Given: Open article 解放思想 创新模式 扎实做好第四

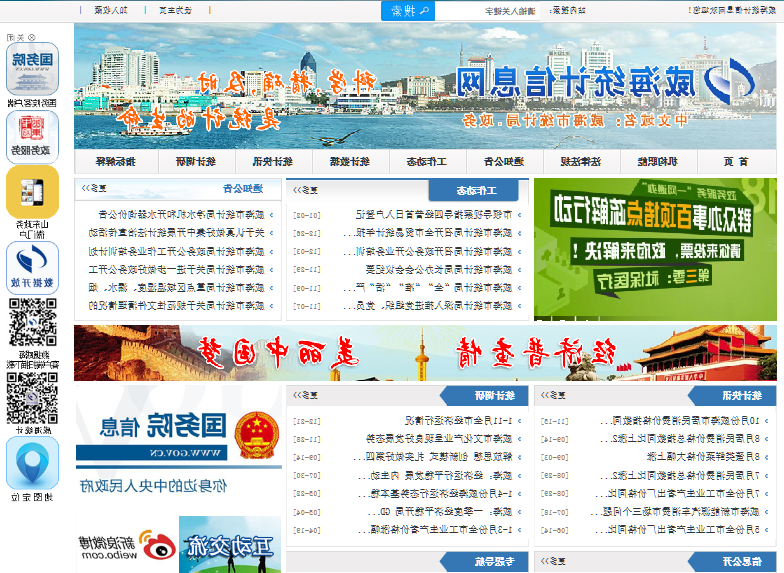Looking at the screenshot, I should point(432,457).
